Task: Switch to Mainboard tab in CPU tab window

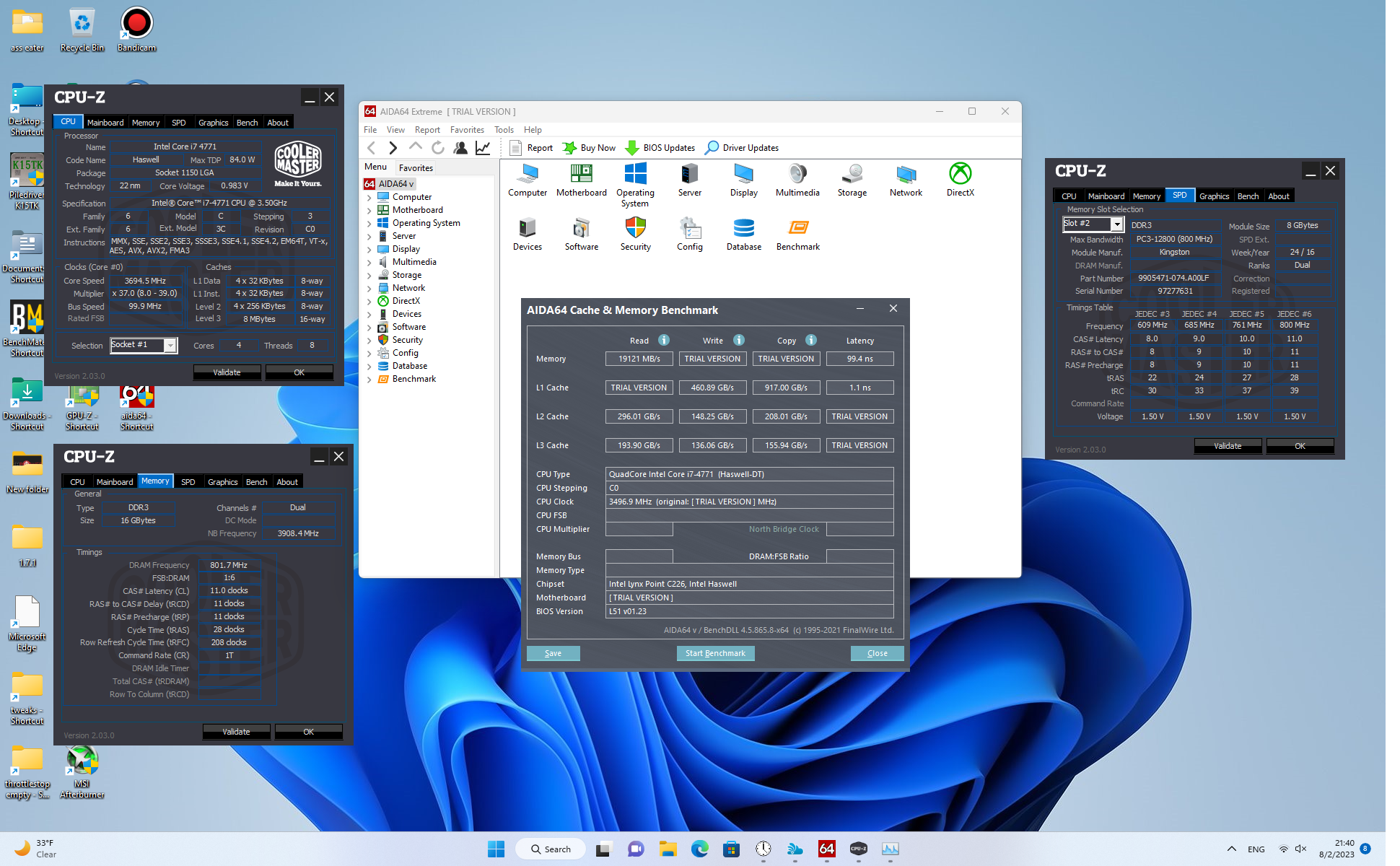Action: 105,123
